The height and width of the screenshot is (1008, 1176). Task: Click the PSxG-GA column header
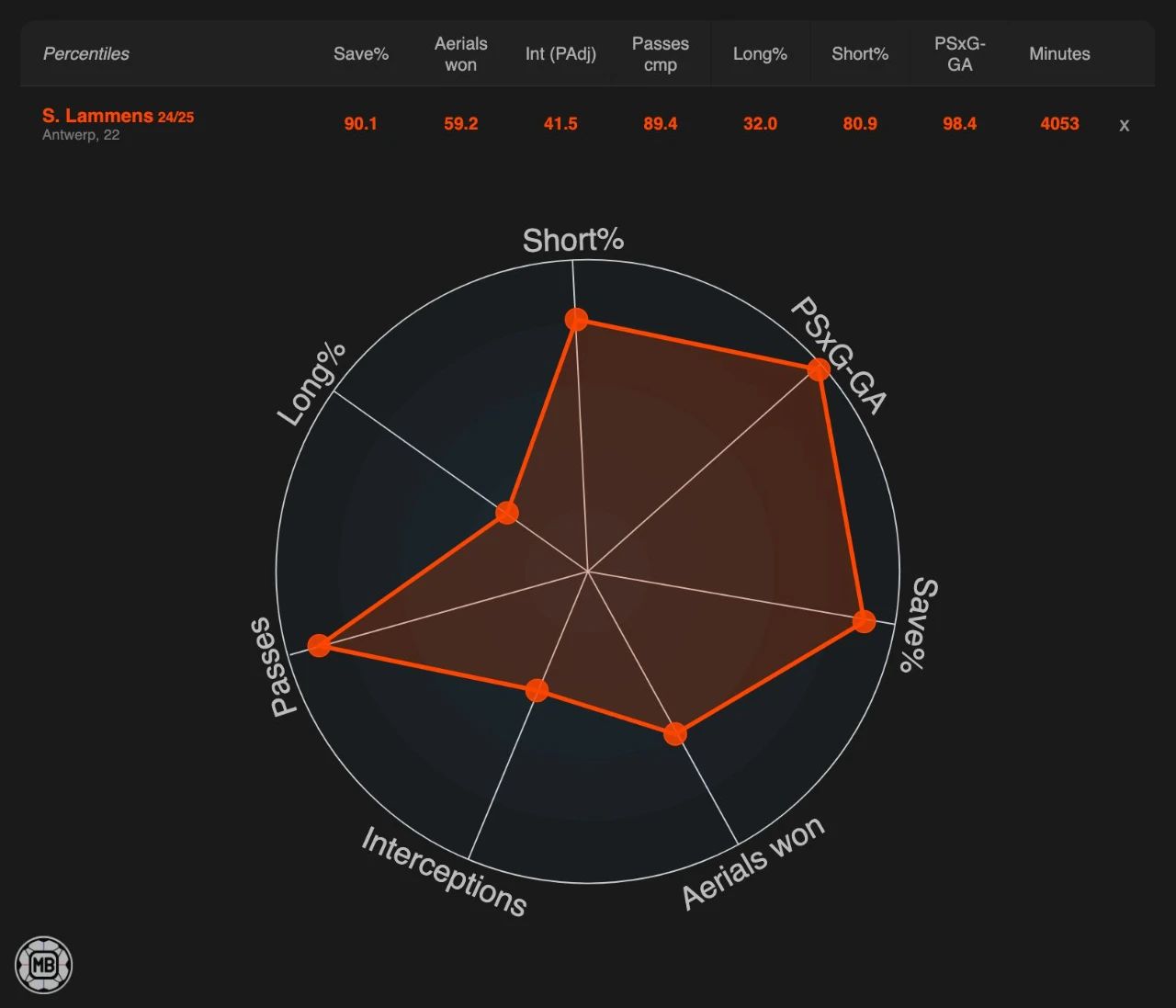pyautogui.click(x=959, y=54)
